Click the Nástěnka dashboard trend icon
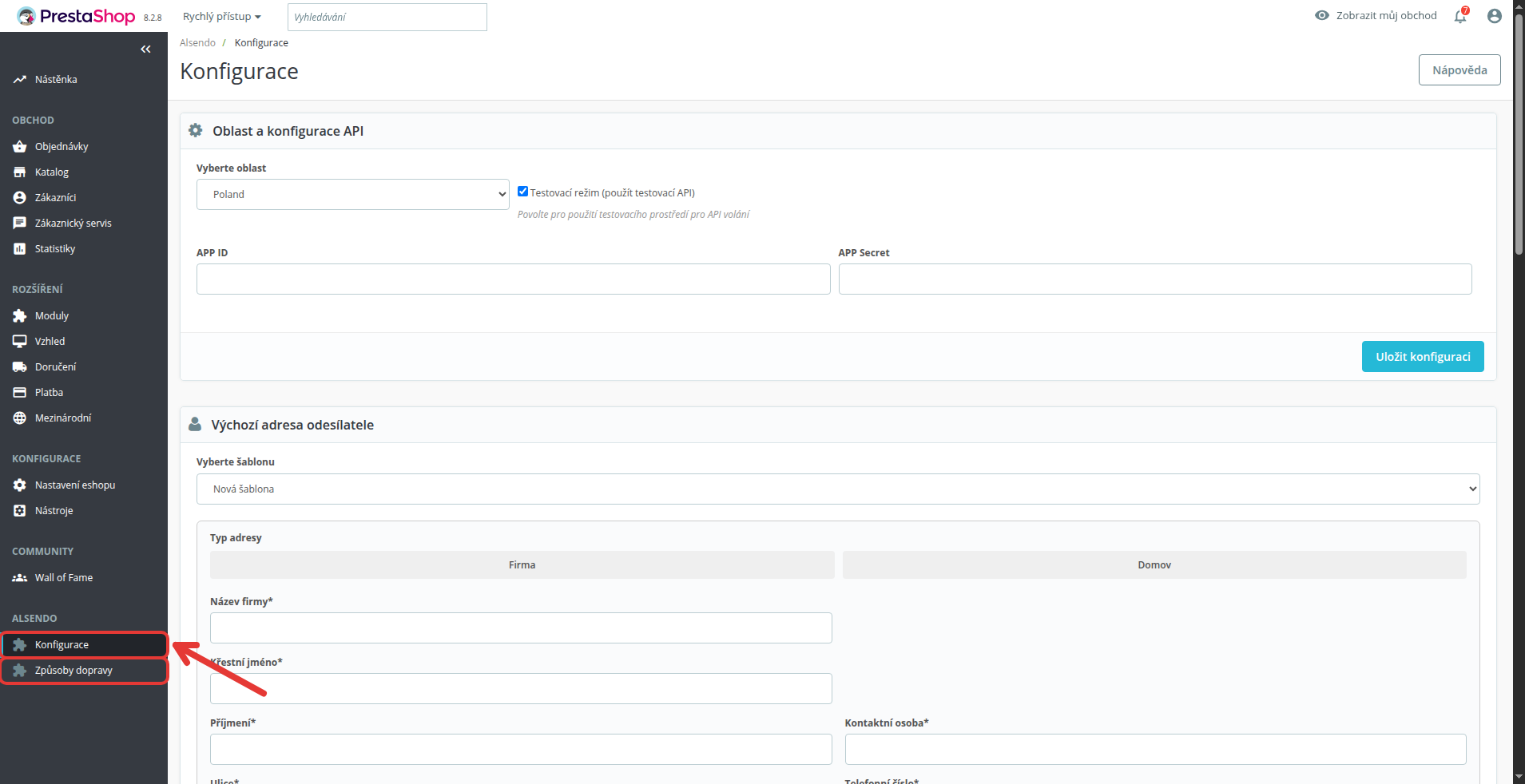 (20, 80)
